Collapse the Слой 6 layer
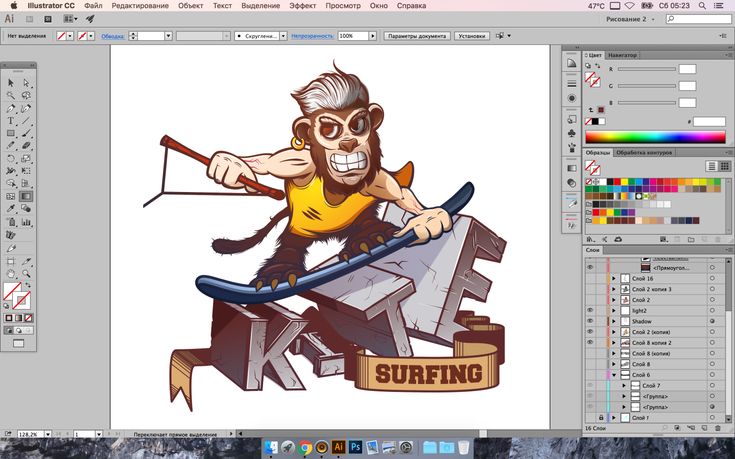735x459 pixels. (x=614, y=375)
